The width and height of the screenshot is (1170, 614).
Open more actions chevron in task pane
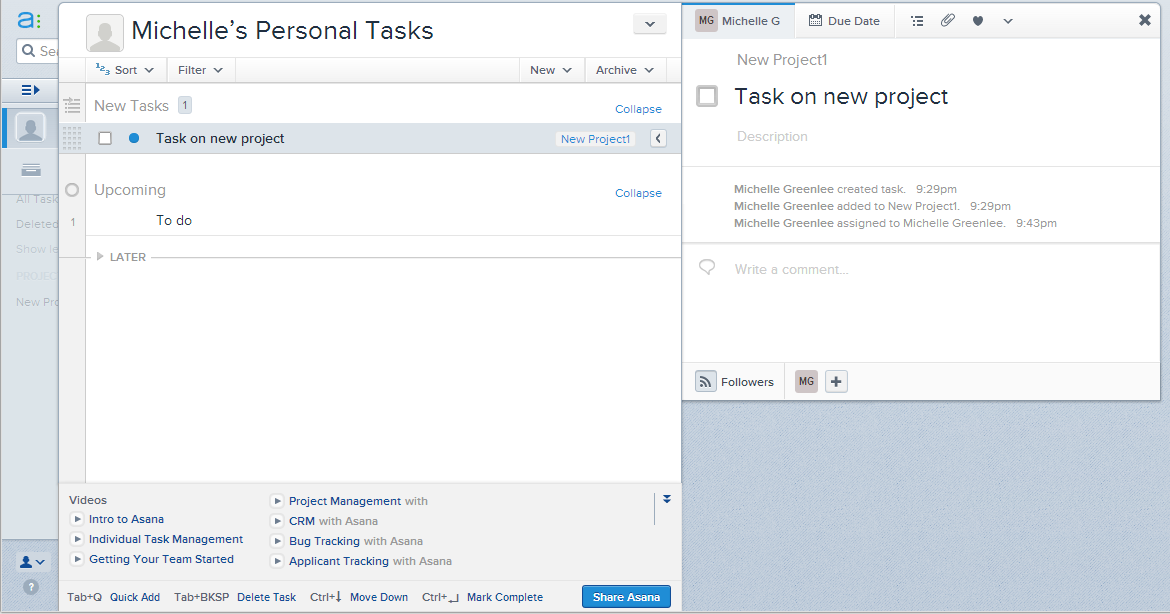point(1008,21)
